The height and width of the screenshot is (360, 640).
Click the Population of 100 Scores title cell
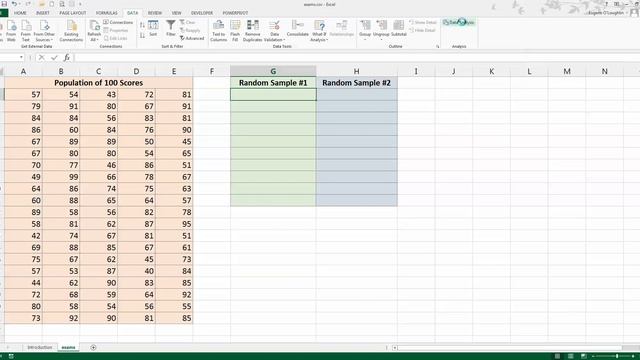[x=98, y=83]
